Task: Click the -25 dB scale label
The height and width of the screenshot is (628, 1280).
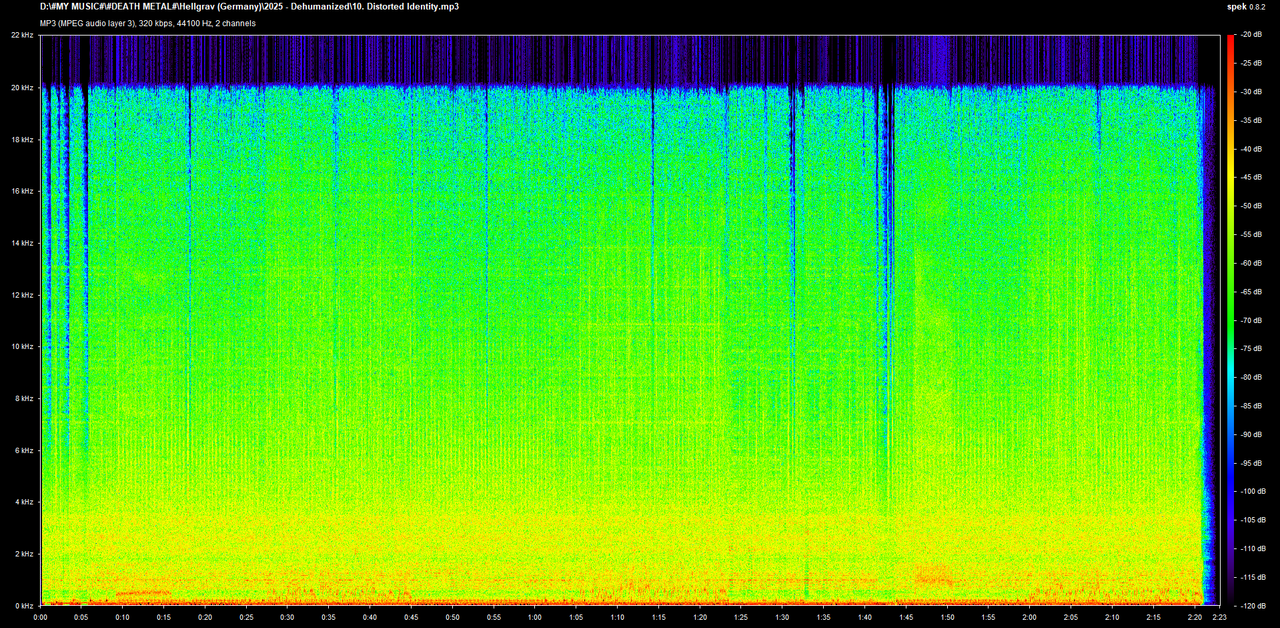Action: click(1253, 63)
